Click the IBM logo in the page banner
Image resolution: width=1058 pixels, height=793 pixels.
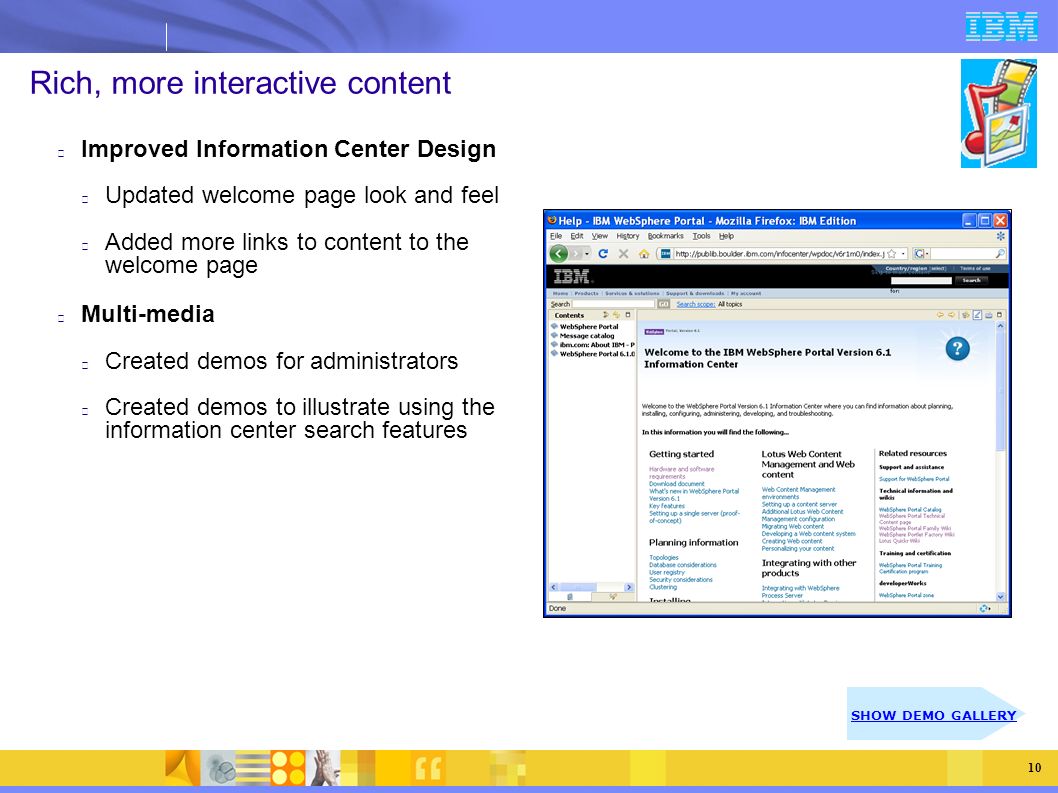pos(572,276)
